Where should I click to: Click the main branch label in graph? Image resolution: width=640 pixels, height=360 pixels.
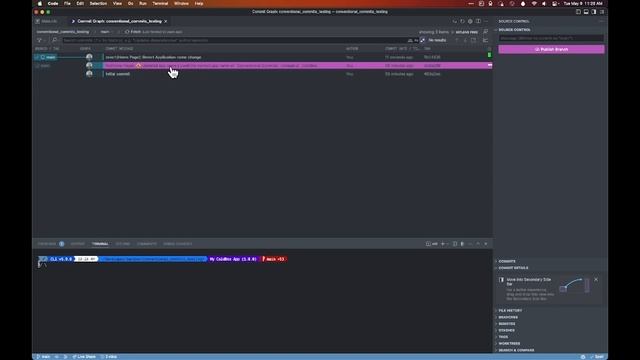(x=48, y=57)
